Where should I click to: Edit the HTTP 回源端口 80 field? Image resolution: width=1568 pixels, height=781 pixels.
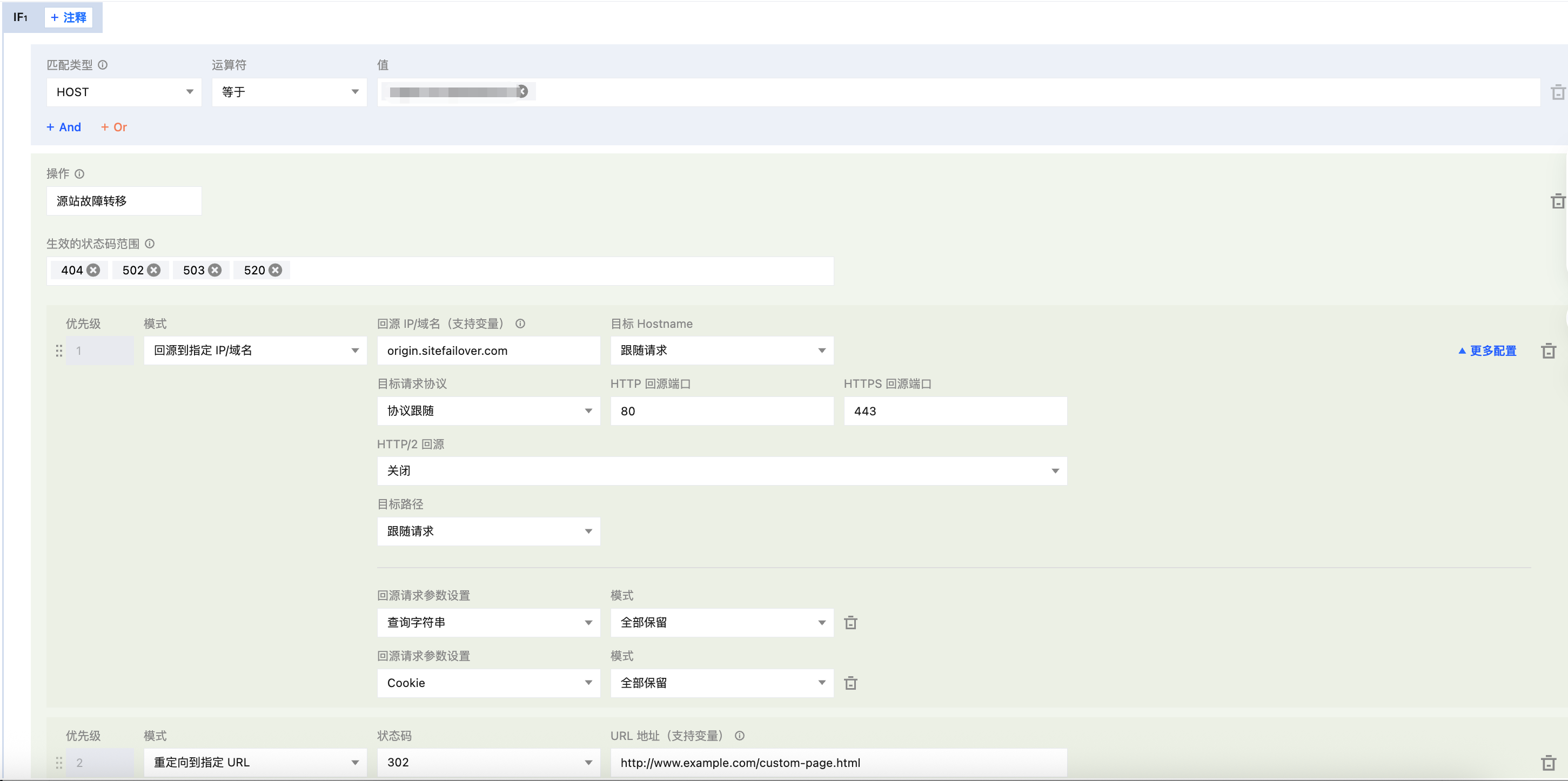click(x=722, y=411)
